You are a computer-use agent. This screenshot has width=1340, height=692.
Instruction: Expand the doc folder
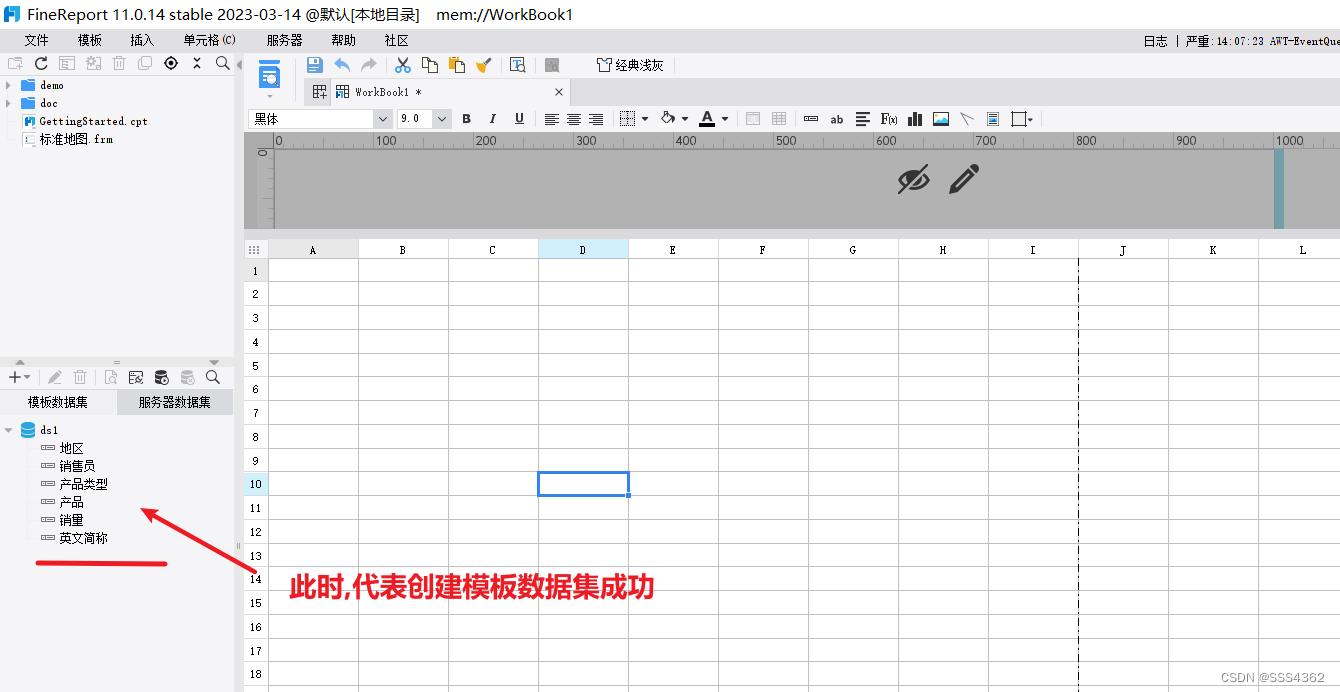coord(9,103)
